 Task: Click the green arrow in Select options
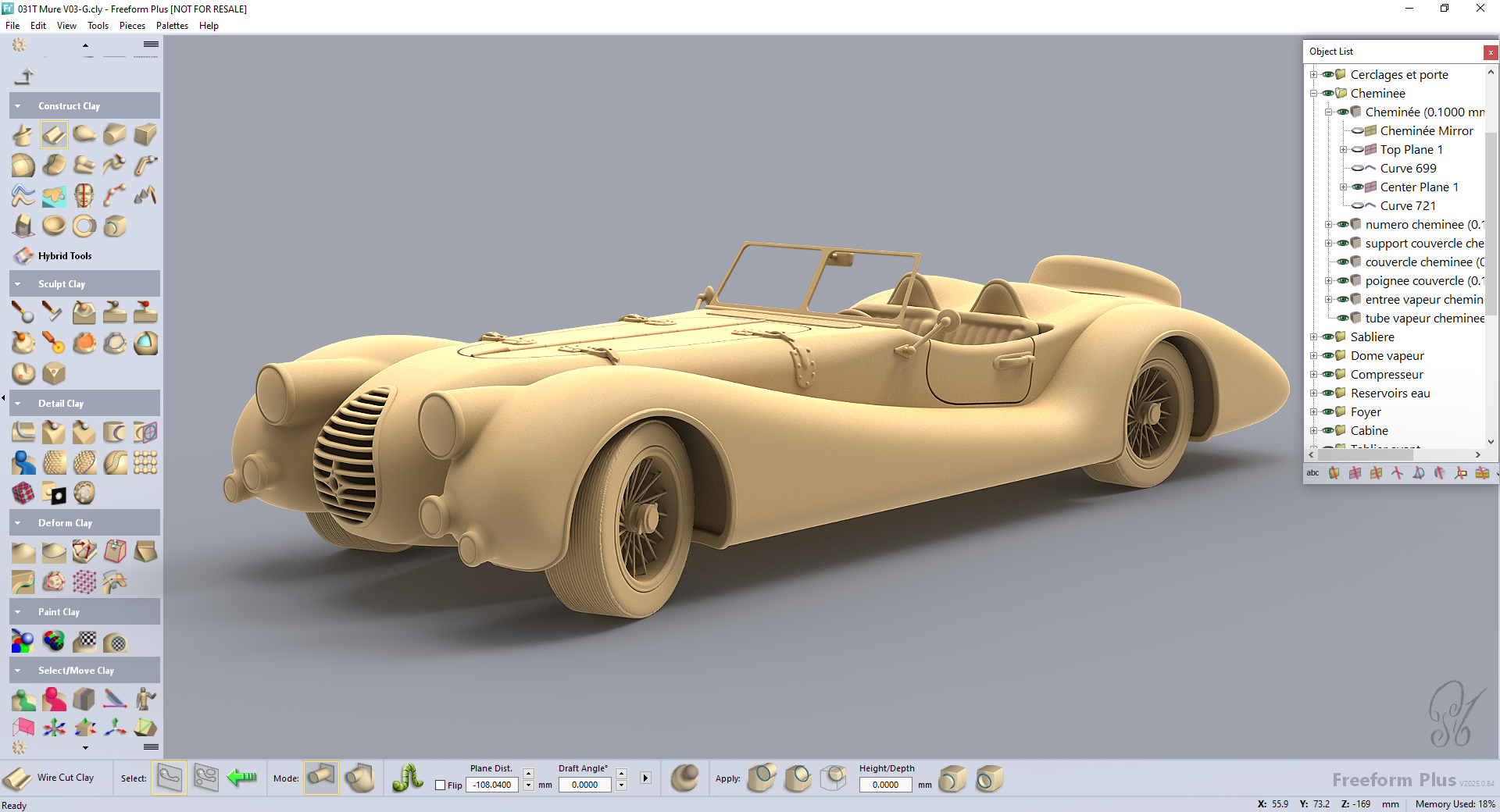[242, 778]
